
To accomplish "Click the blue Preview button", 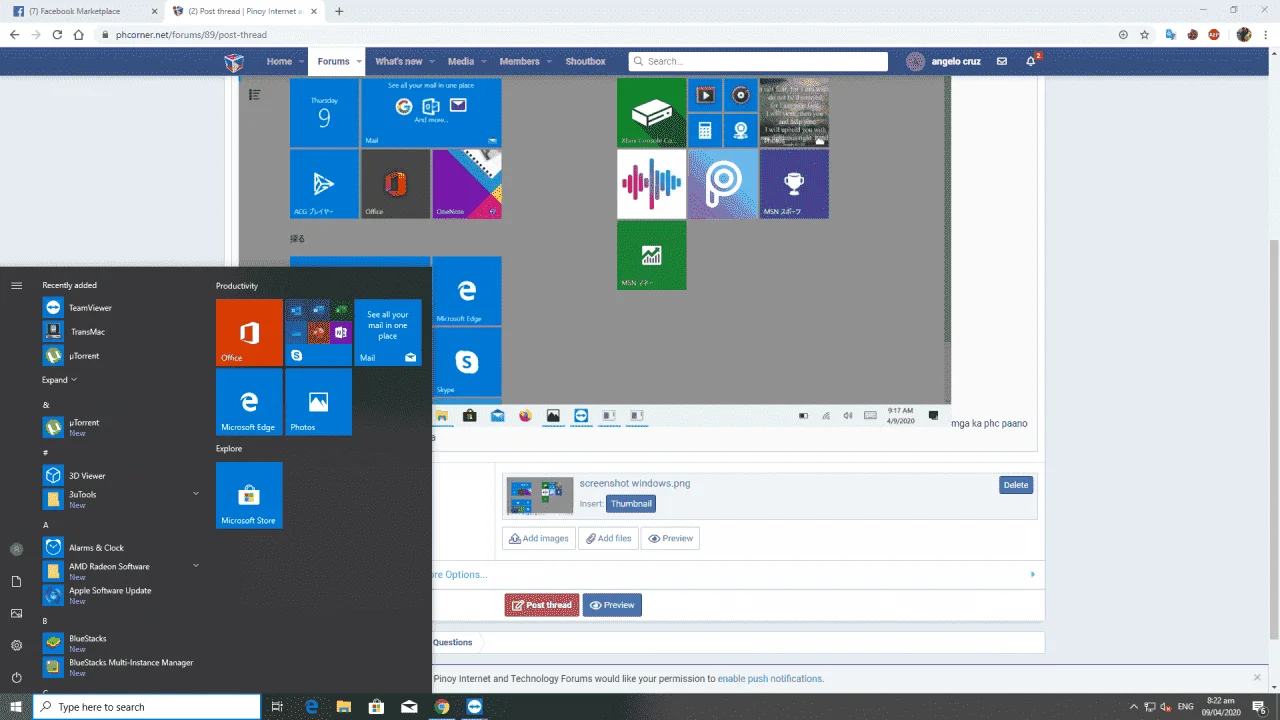I will tap(612, 605).
